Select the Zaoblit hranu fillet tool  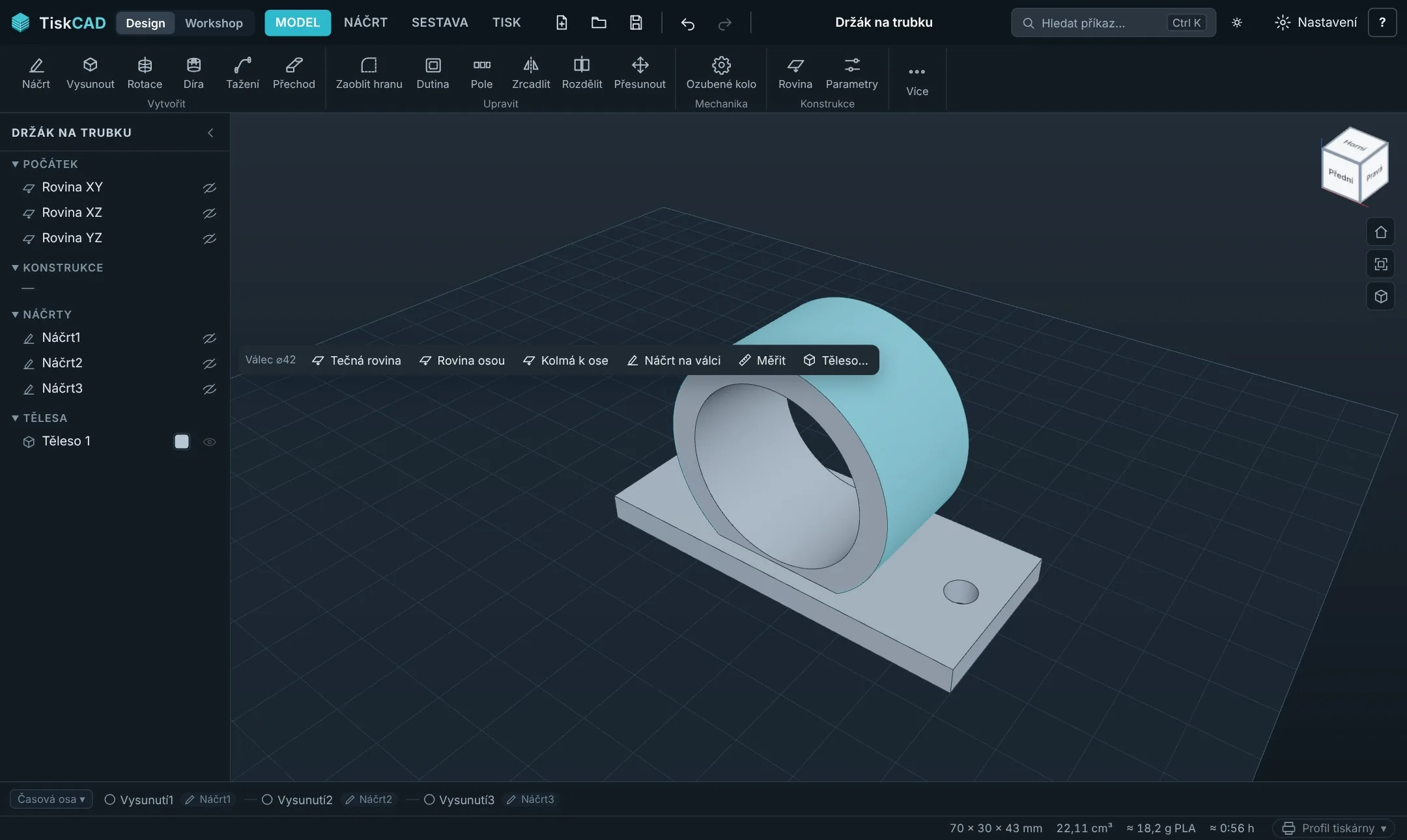pos(369,73)
